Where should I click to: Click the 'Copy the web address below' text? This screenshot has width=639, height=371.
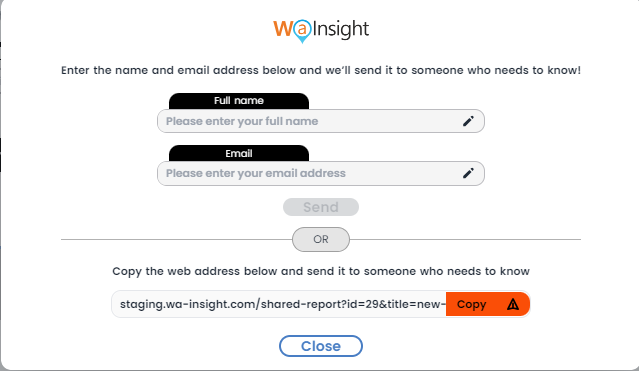(x=321, y=272)
